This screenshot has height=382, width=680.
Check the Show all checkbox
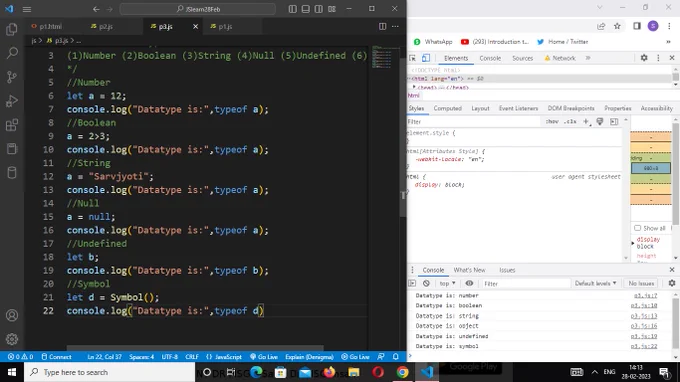[x=637, y=228]
